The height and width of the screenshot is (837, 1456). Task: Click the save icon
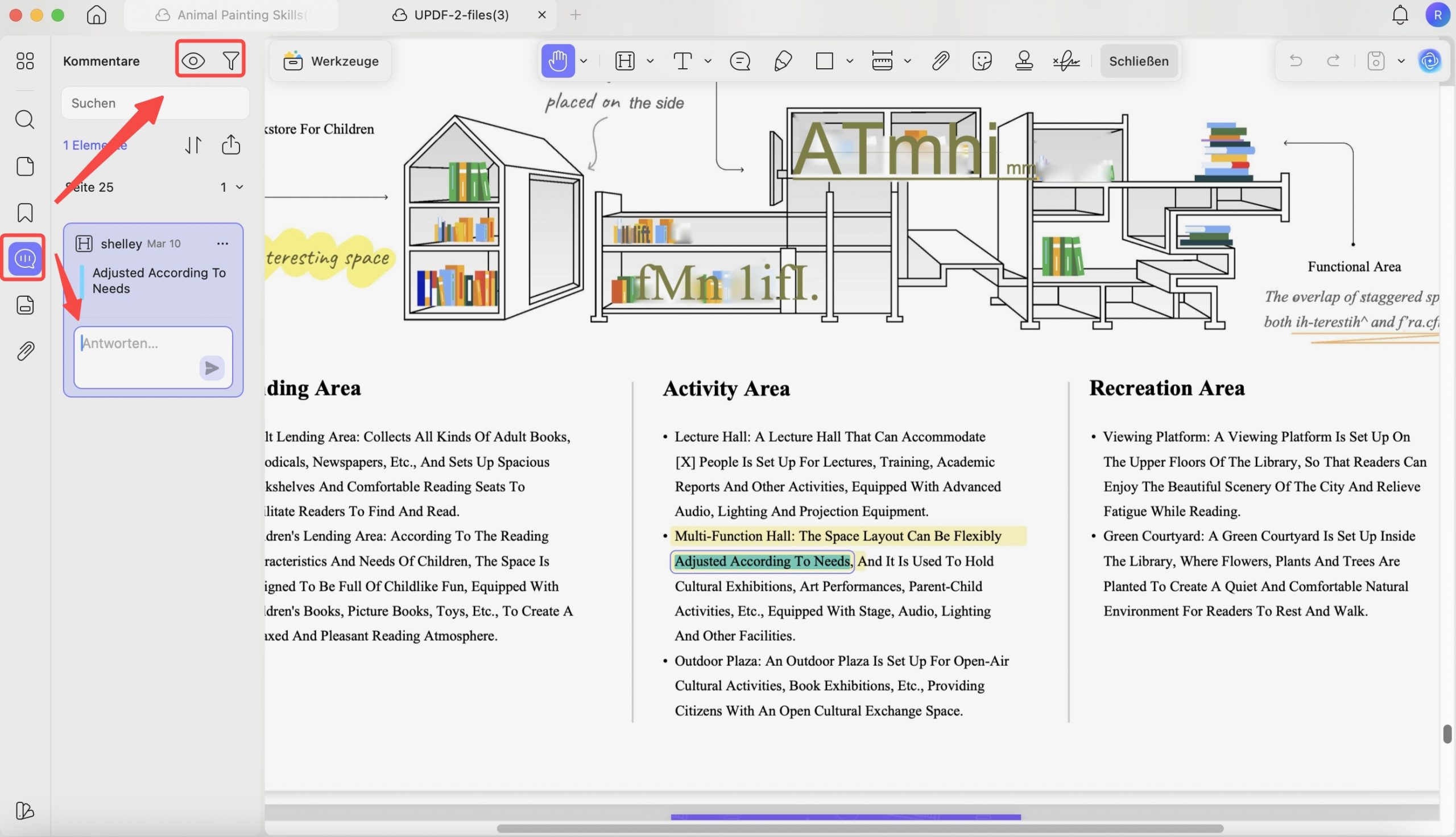point(1376,60)
